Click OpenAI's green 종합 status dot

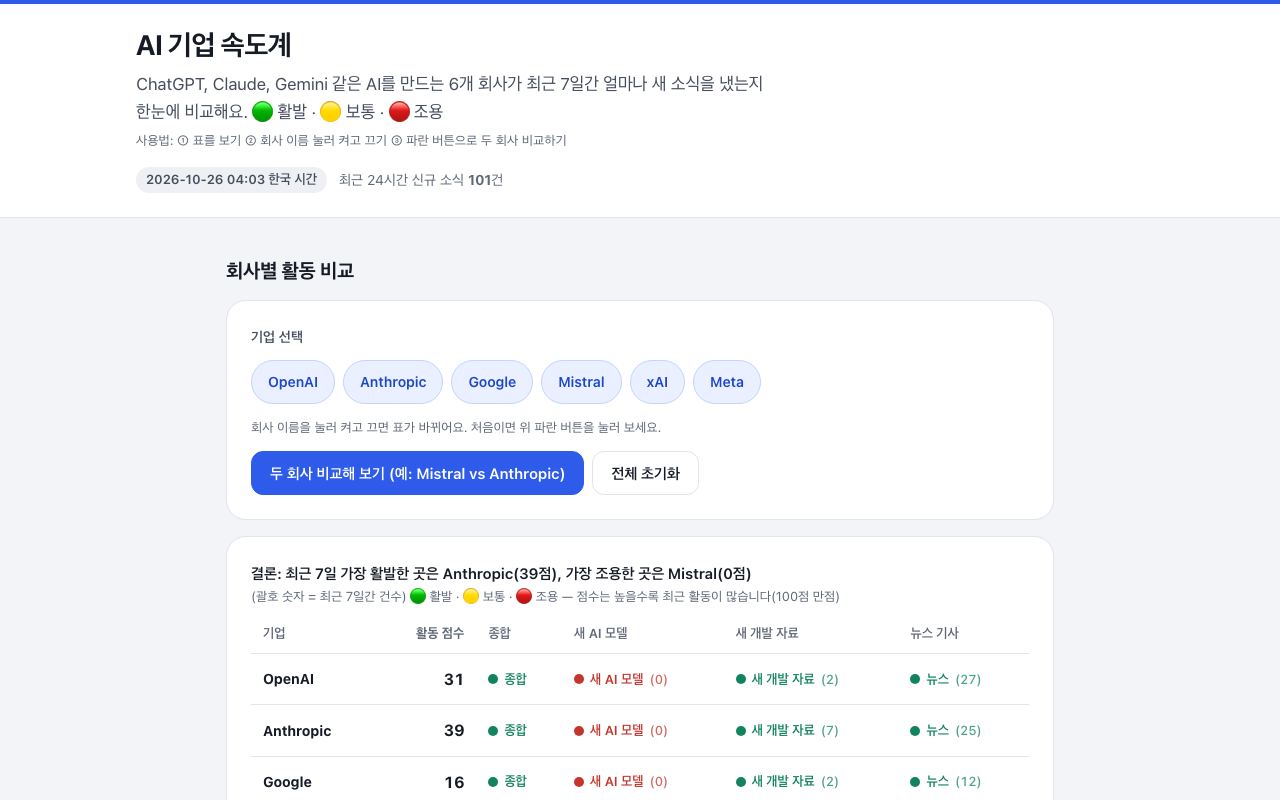(x=493, y=679)
